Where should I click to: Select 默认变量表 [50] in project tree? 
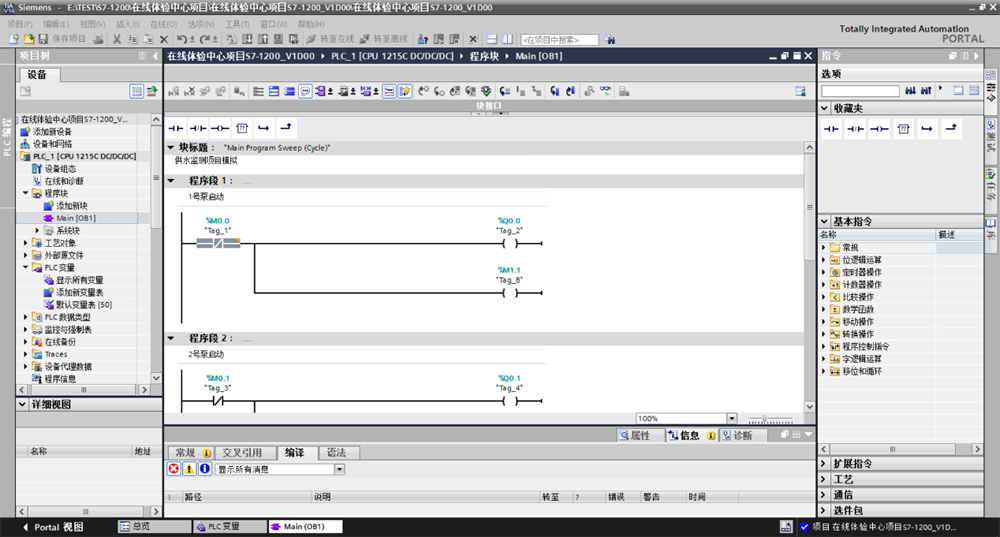(x=84, y=305)
